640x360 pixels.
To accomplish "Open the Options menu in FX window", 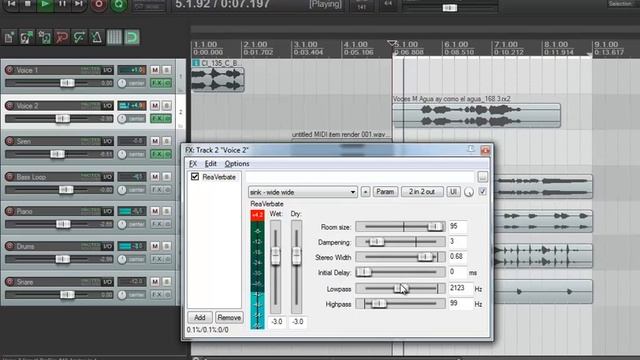I will point(237,164).
